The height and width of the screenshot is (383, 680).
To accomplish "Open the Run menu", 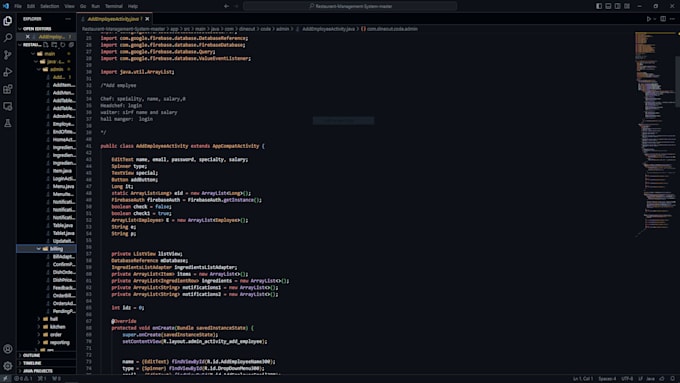I will click(x=95, y=6).
